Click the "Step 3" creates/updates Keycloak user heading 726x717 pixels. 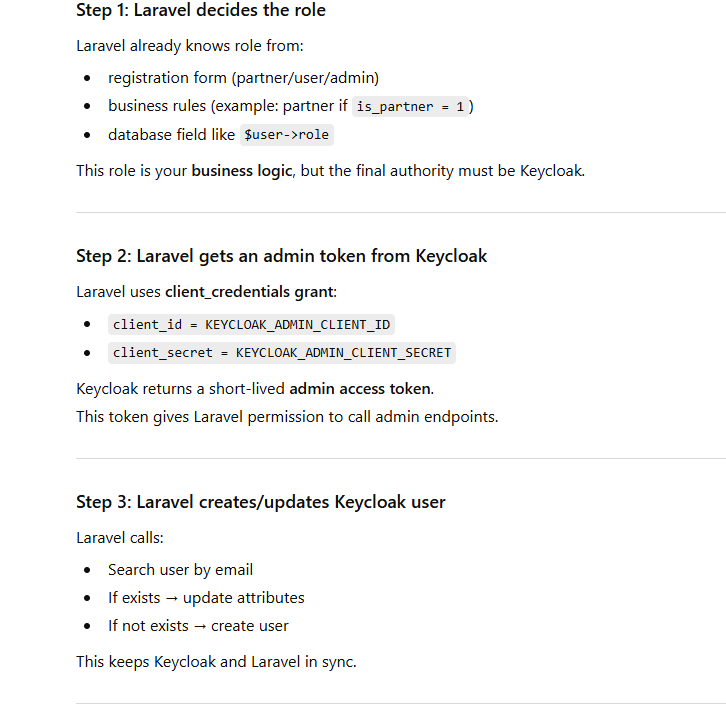pos(260,502)
